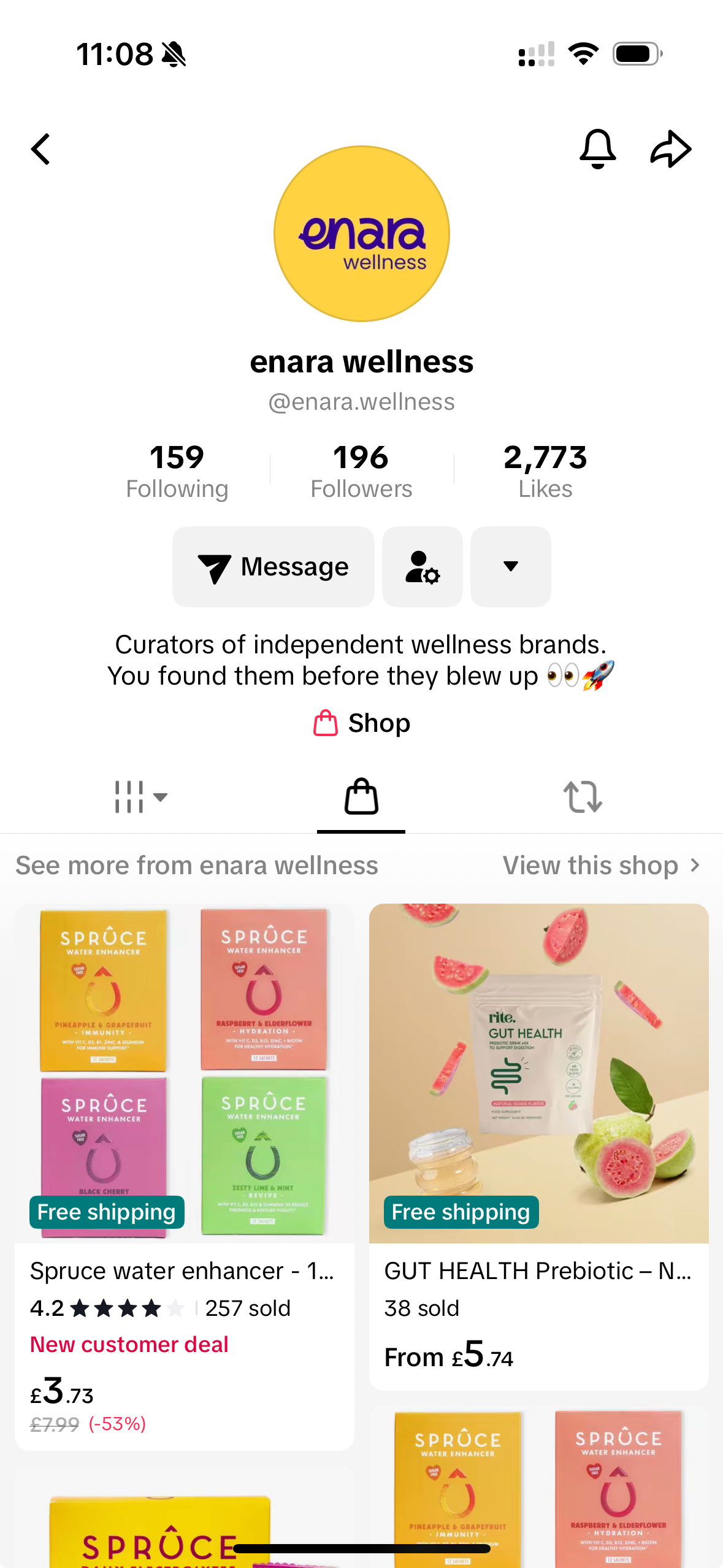Tap the 2,773 Likes count

[545, 471]
